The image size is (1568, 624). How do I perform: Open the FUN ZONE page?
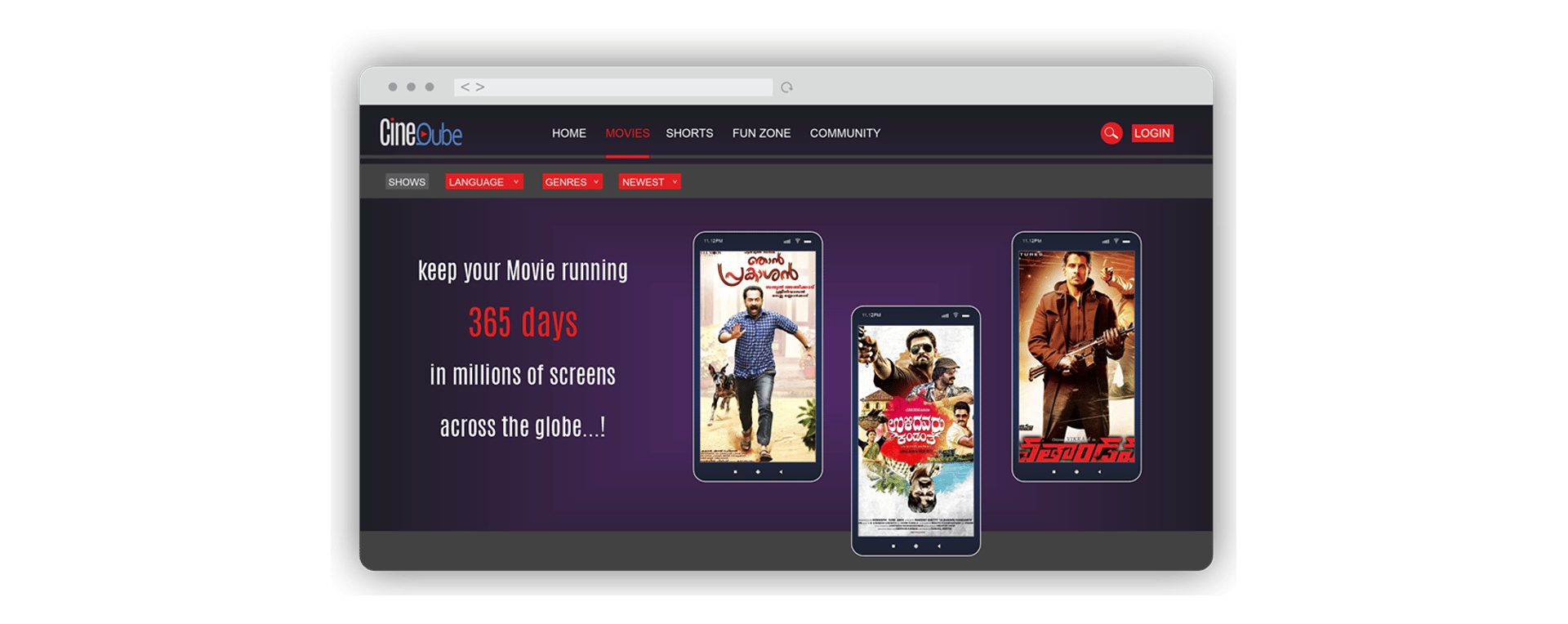(x=761, y=133)
